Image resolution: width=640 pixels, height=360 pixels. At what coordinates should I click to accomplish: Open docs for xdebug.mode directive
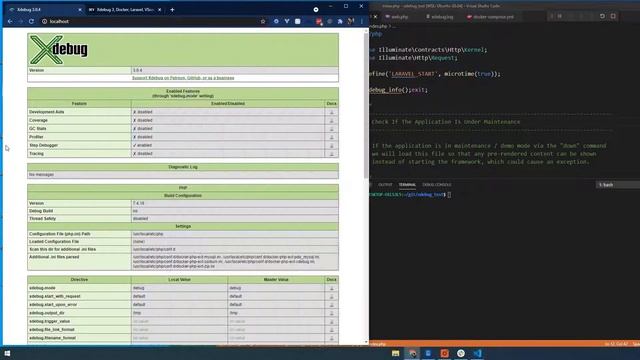331,288
